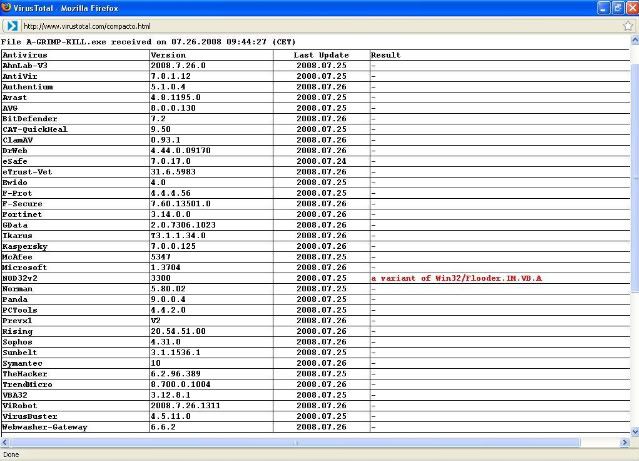
Task: Click the 'Avast' antivirus name
Action: [14, 97]
